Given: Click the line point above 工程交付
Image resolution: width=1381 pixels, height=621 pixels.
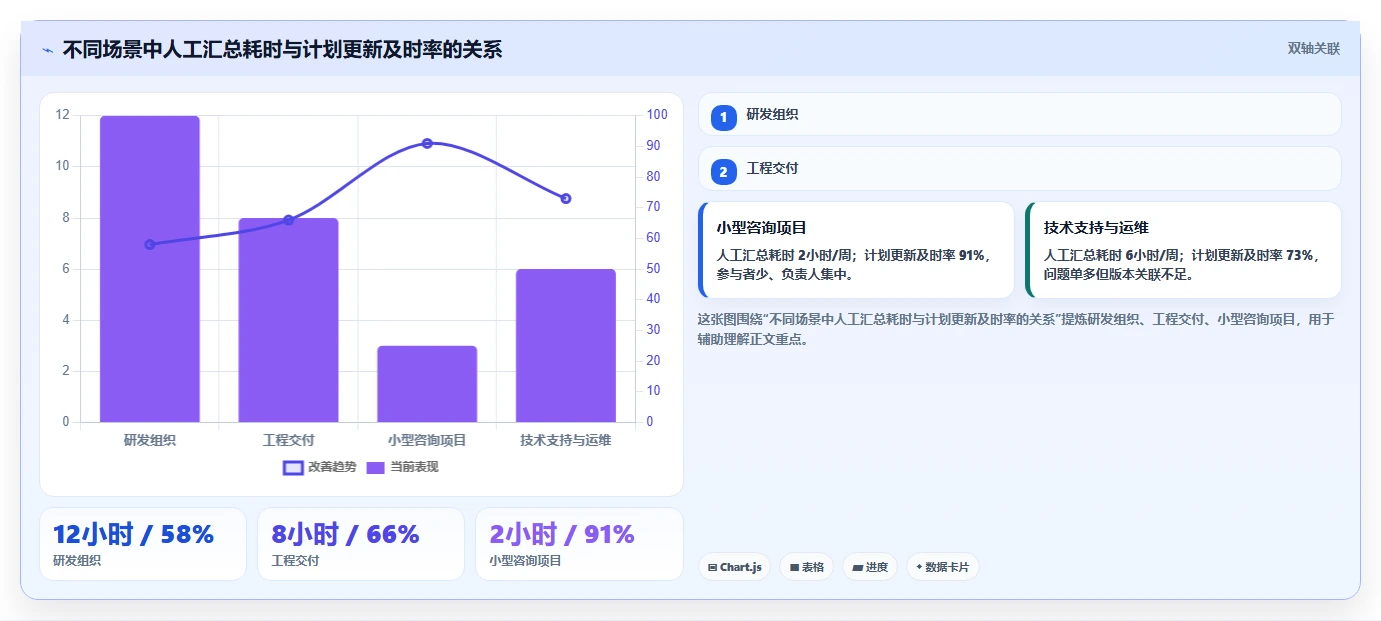Looking at the screenshot, I should 288,220.
